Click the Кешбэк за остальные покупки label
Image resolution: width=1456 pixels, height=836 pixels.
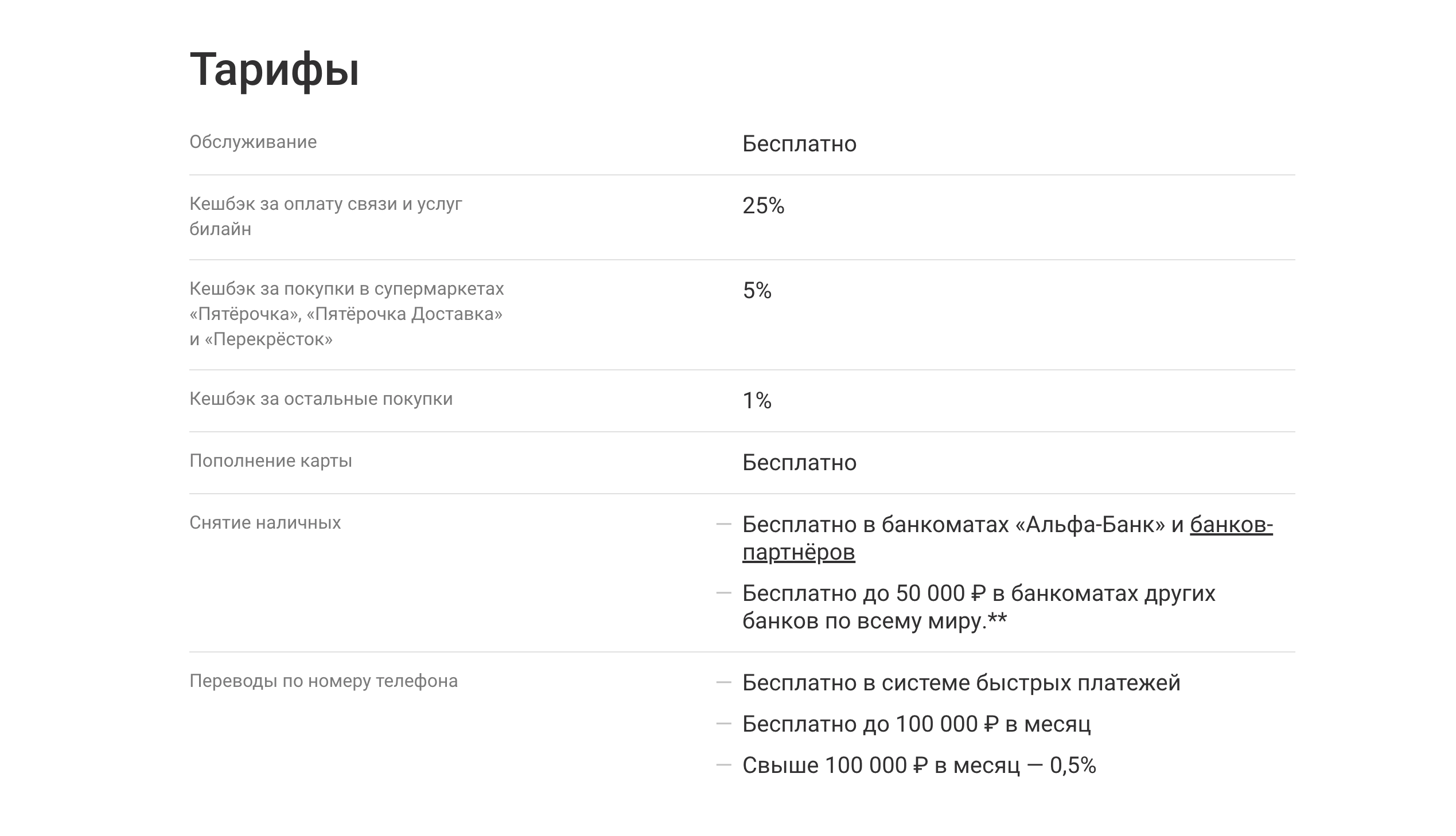coord(321,399)
